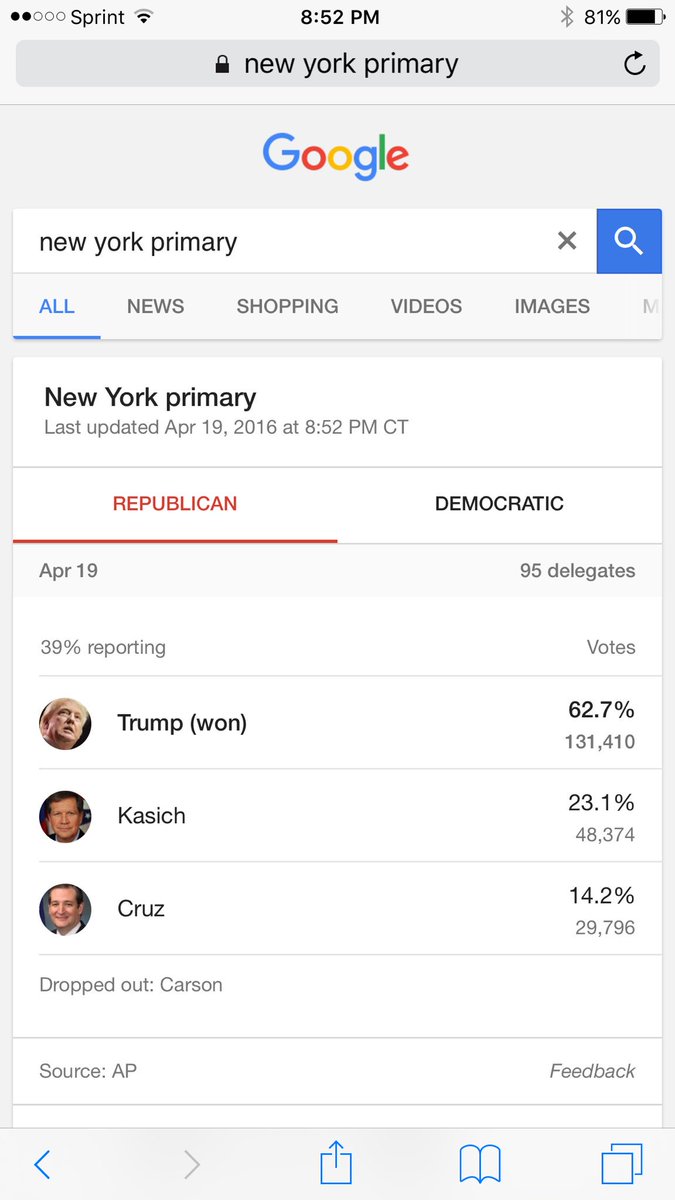Show open tabs with the tabs icon
675x1200 pixels.
point(622,1164)
